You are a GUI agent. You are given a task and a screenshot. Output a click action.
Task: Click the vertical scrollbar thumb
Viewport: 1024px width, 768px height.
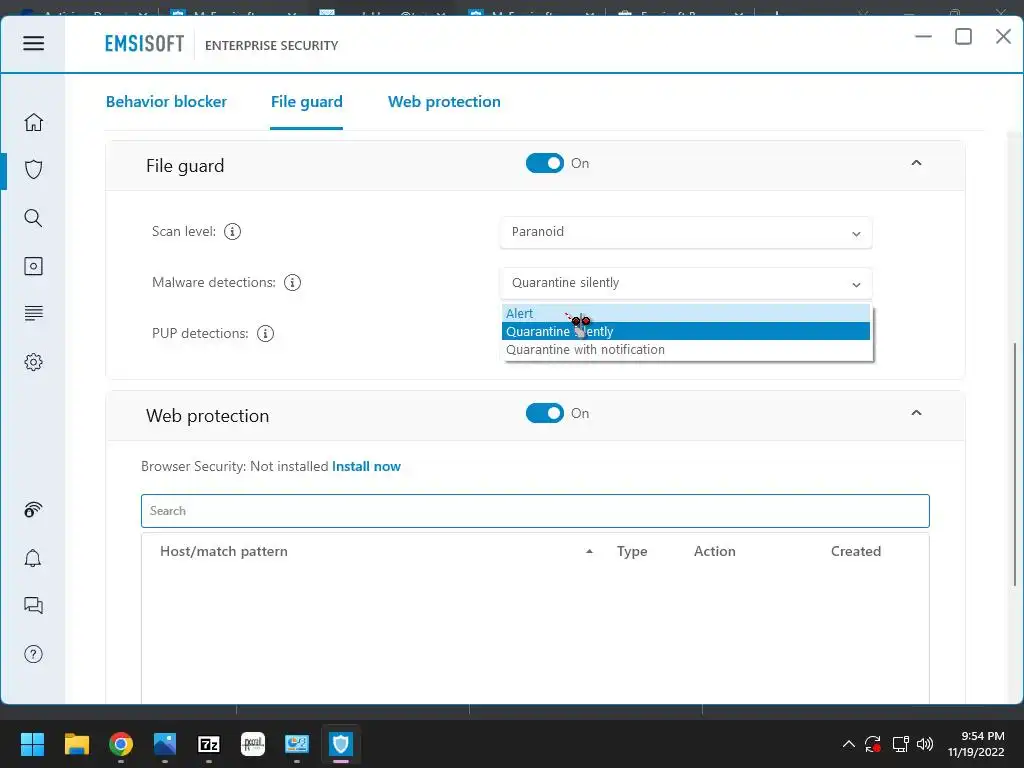[x=1015, y=464]
